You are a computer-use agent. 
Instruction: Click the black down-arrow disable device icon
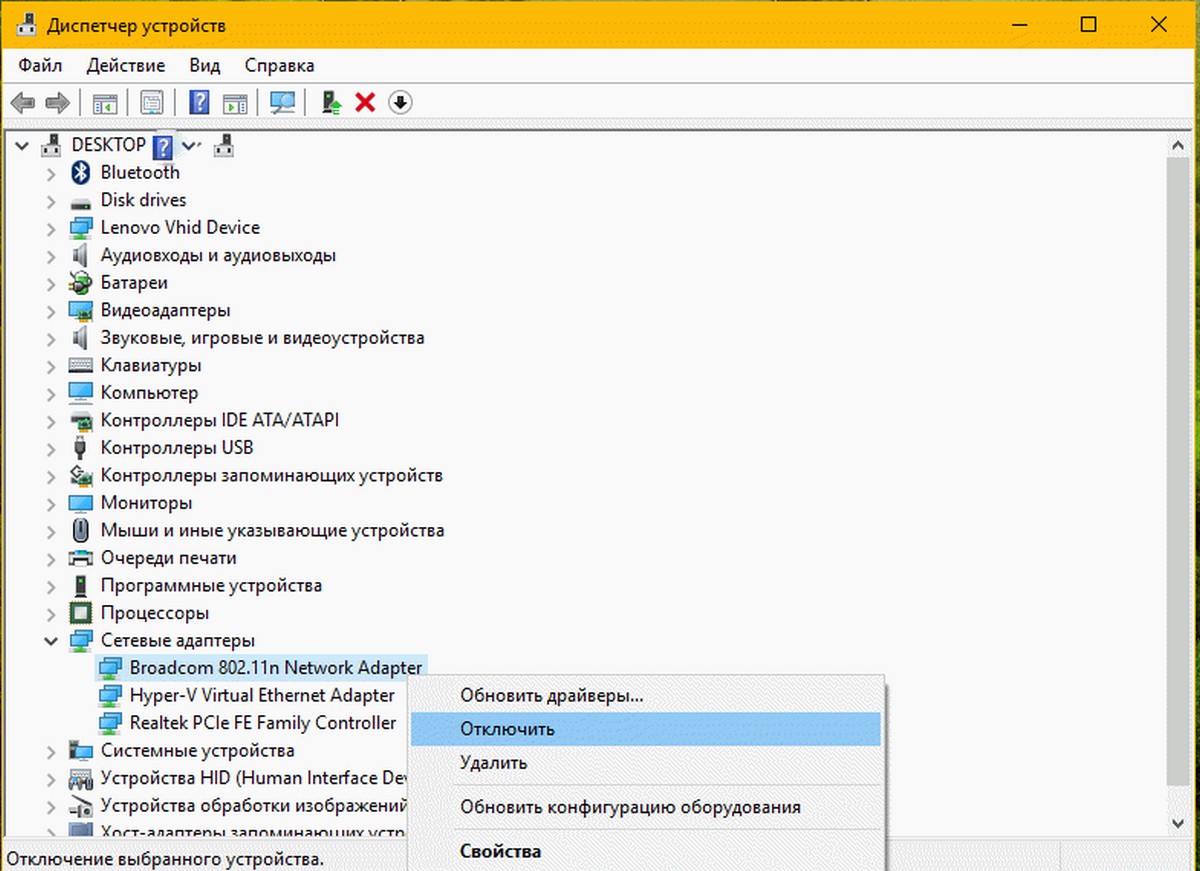point(400,102)
